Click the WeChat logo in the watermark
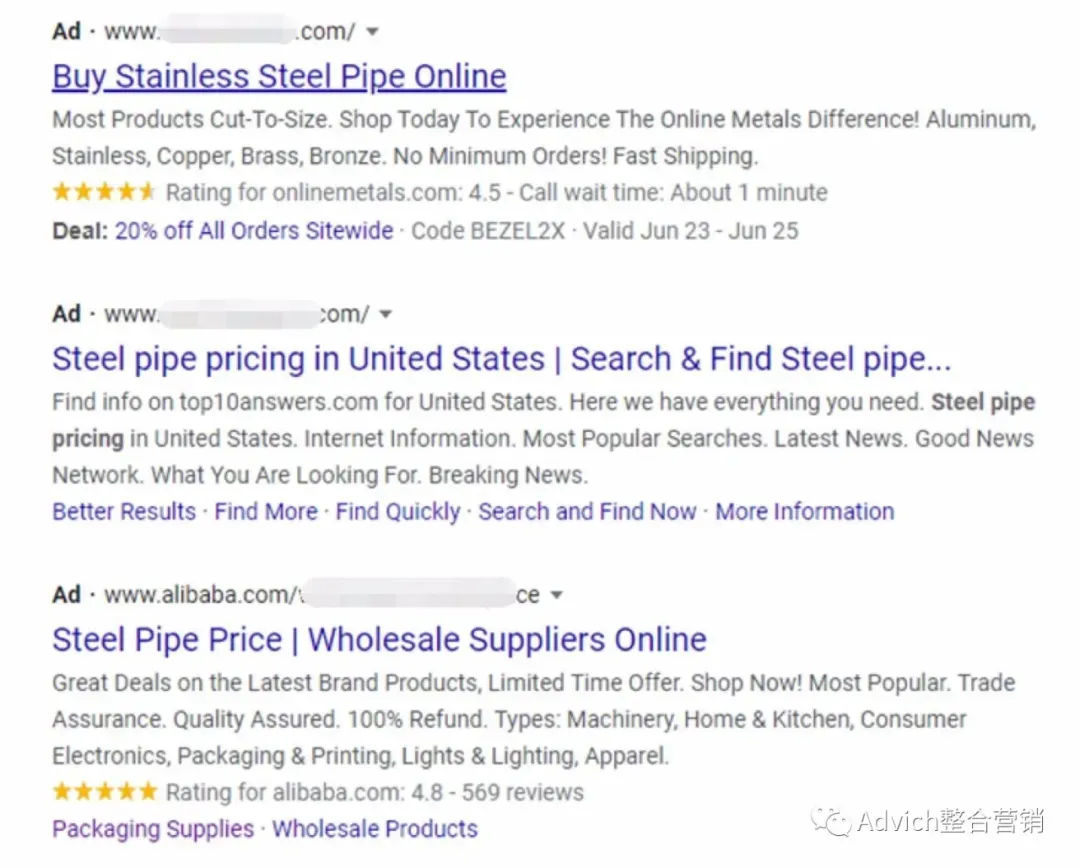Viewport: 1080px width, 868px height. (831, 821)
